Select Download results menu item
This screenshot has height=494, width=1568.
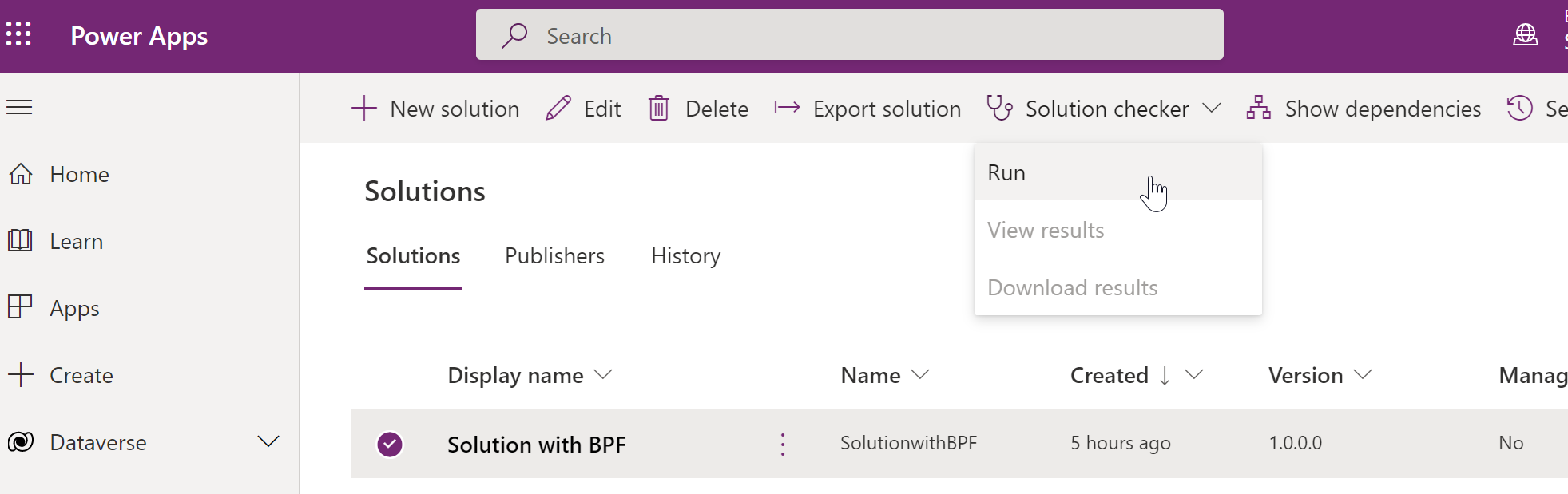coord(1118,287)
